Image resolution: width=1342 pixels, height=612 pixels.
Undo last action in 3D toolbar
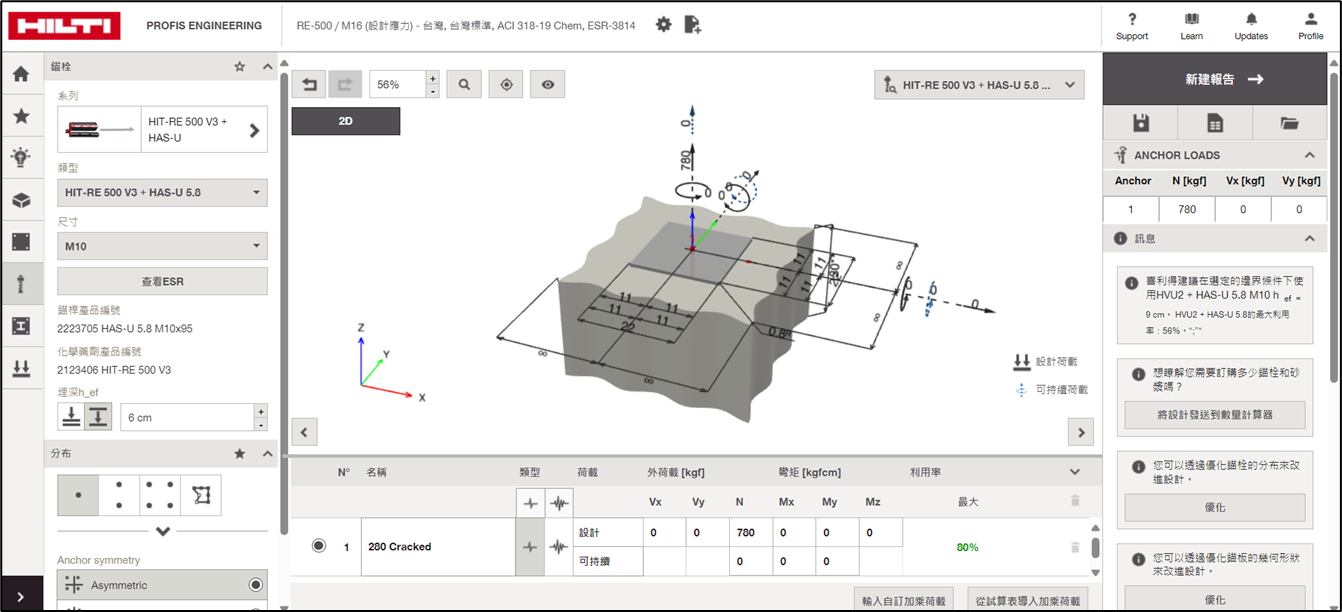309,85
